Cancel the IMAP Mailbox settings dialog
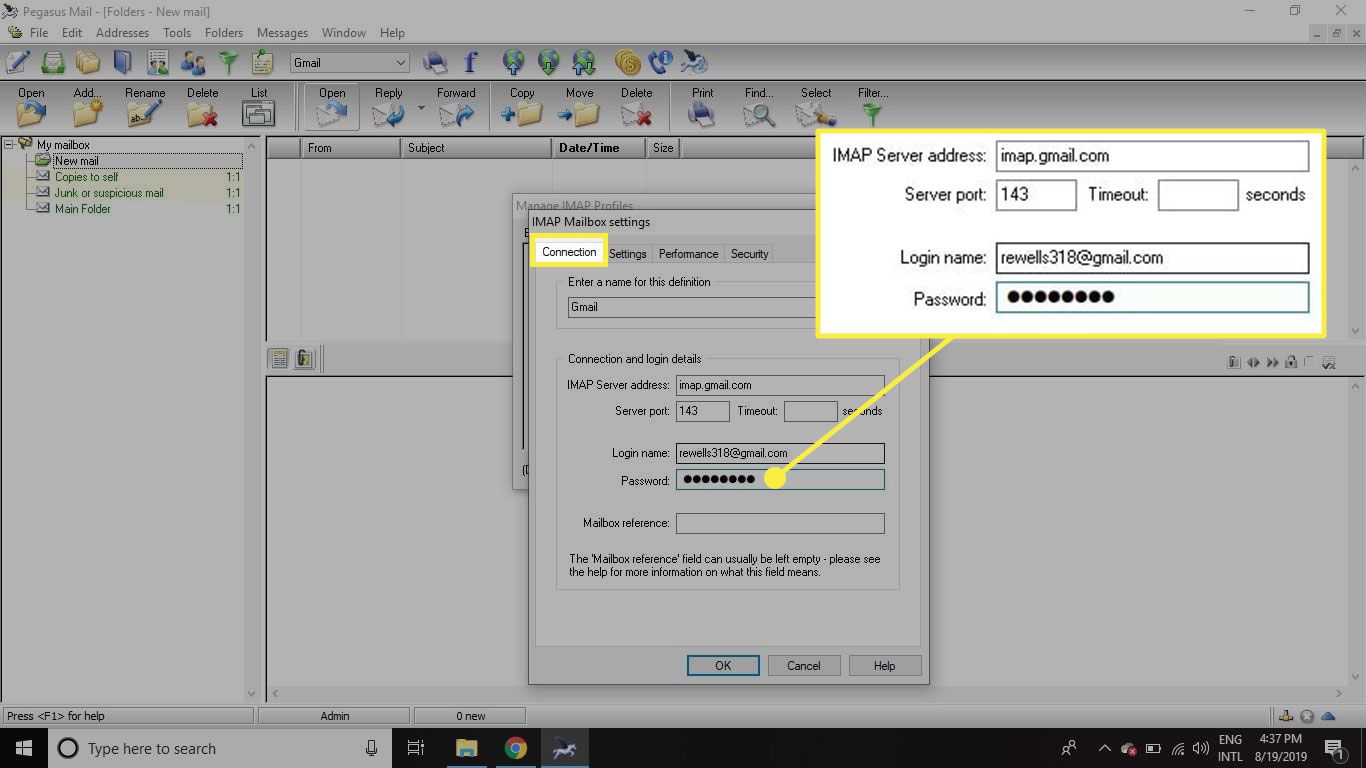Screen dimensions: 1366x768 coord(804,665)
